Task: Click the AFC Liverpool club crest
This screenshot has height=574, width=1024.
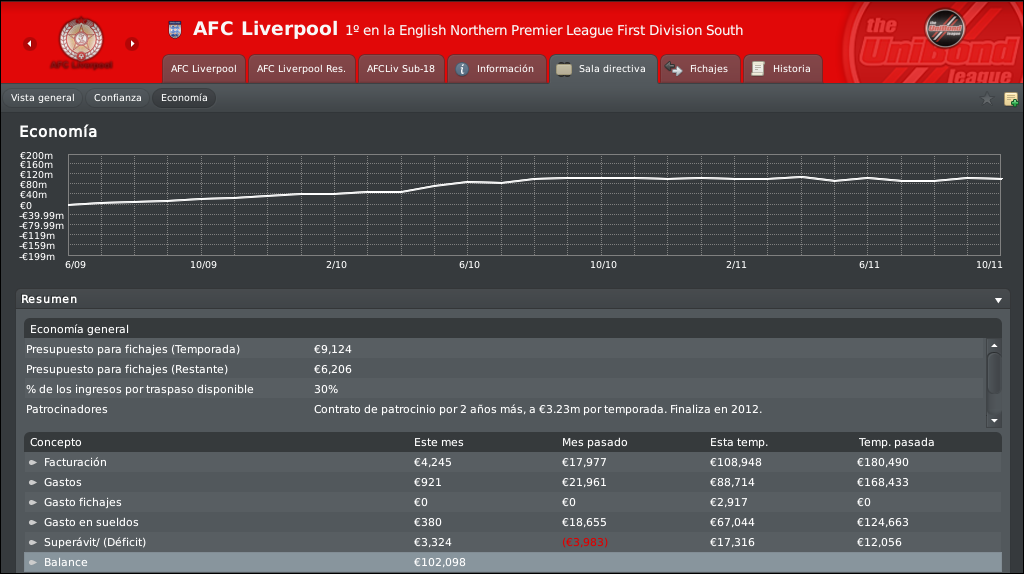Action: [x=81, y=39]
